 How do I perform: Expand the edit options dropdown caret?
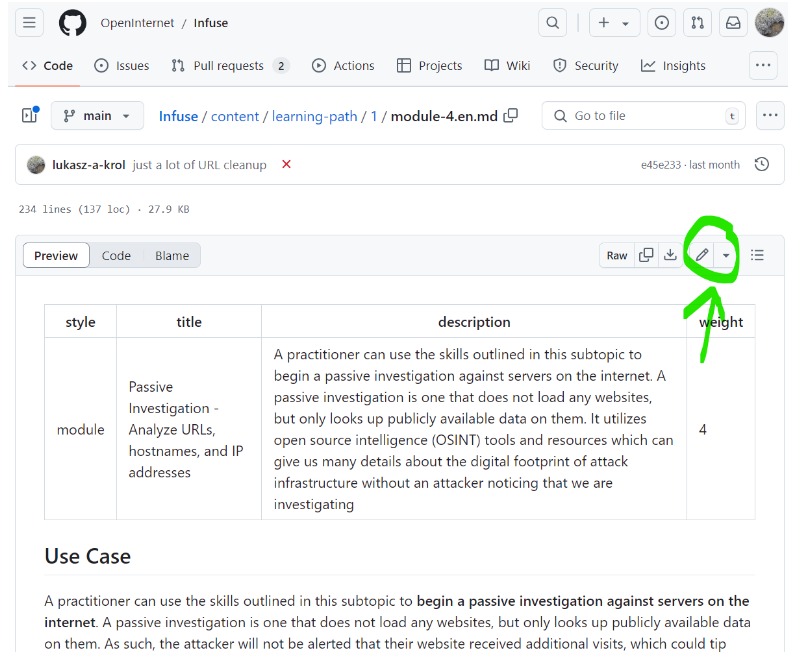pos(726,255)
